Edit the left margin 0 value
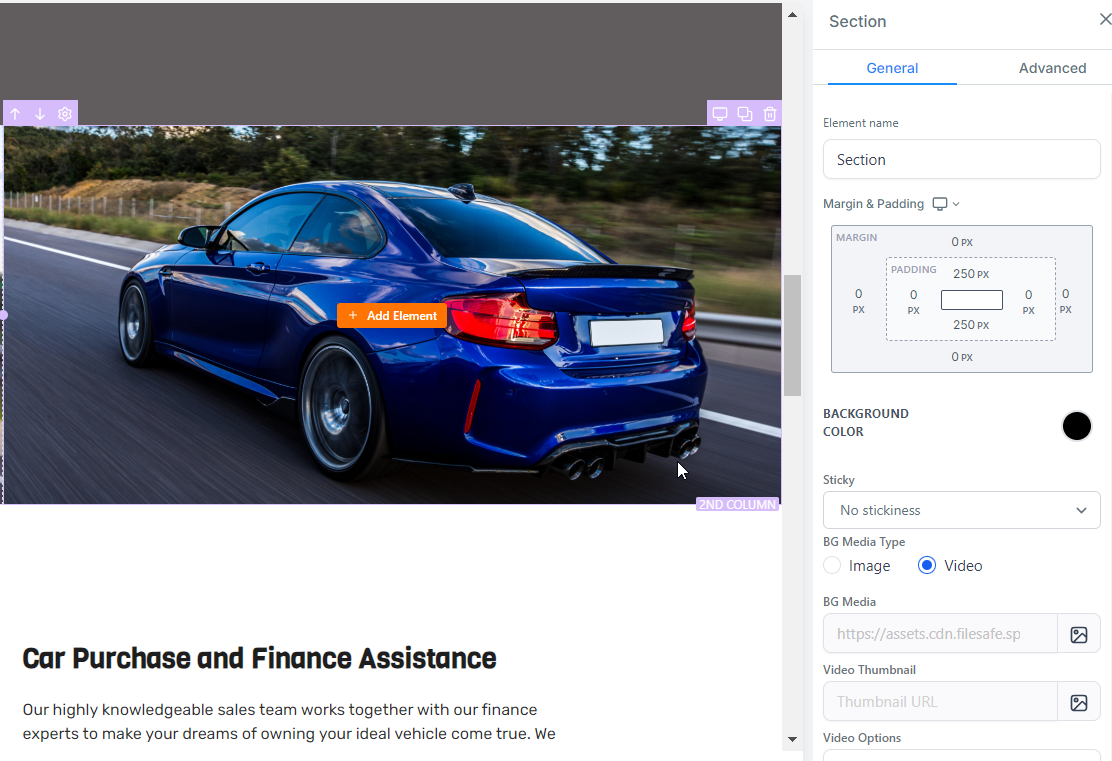Image resolution: width=1112 pixels, height=761 pixels. tap(859, 301)
